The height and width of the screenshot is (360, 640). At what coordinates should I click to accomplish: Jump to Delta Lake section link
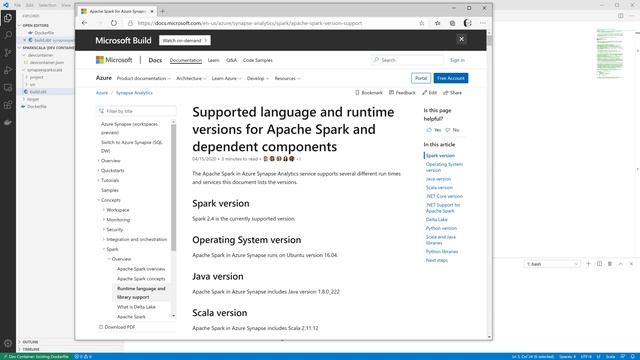click(436, 220)
